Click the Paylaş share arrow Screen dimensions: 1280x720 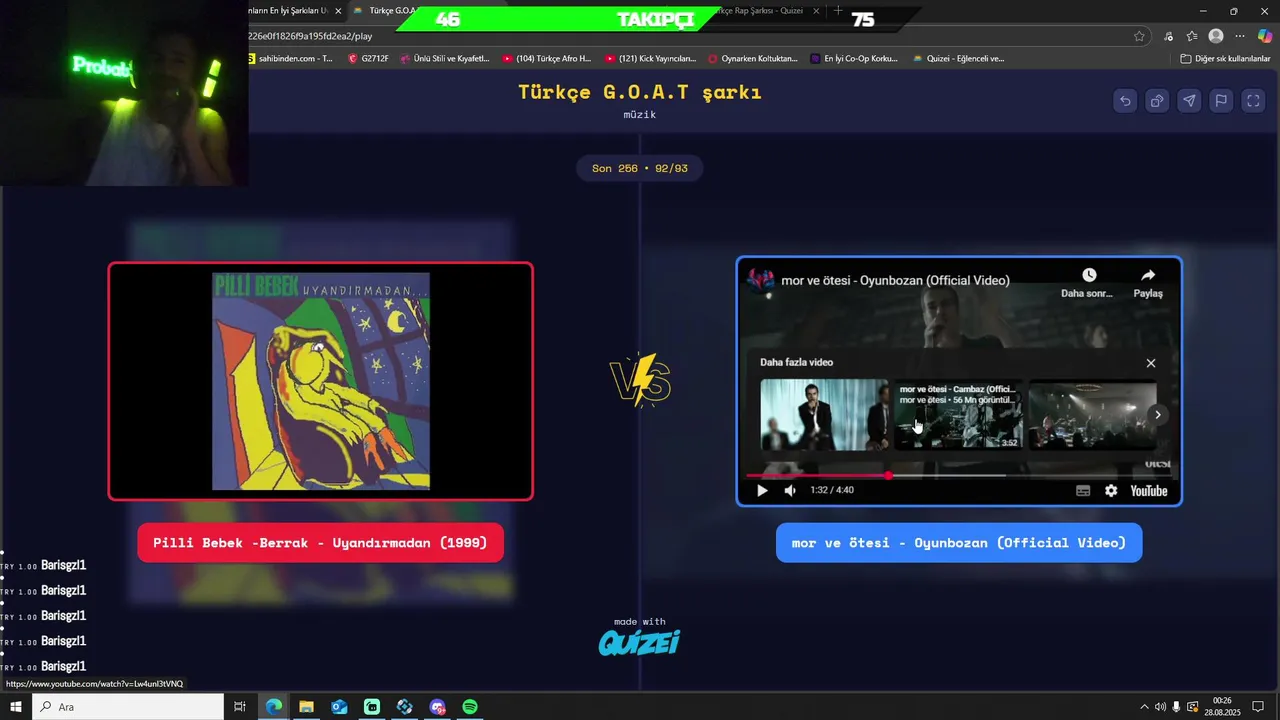1148,275
